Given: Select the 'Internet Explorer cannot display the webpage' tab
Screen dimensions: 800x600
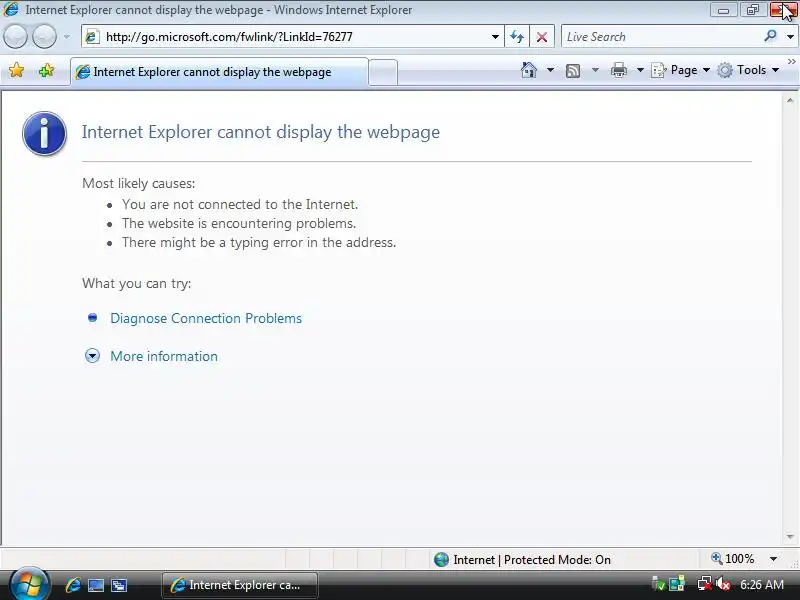Looking at the screenshot, I should pyautogui.click(x=219, y=72).
